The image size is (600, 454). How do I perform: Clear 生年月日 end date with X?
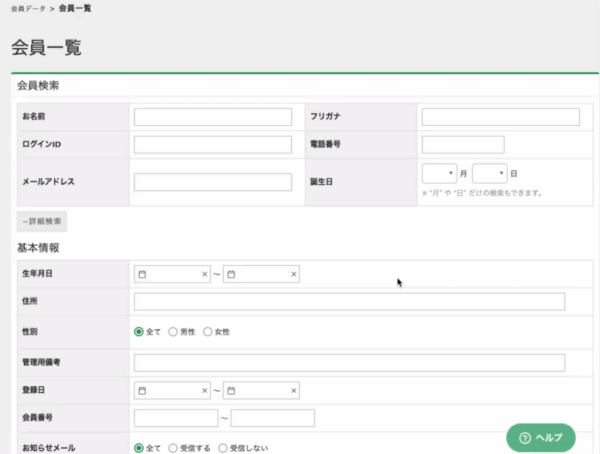click(x=294, y=274)
